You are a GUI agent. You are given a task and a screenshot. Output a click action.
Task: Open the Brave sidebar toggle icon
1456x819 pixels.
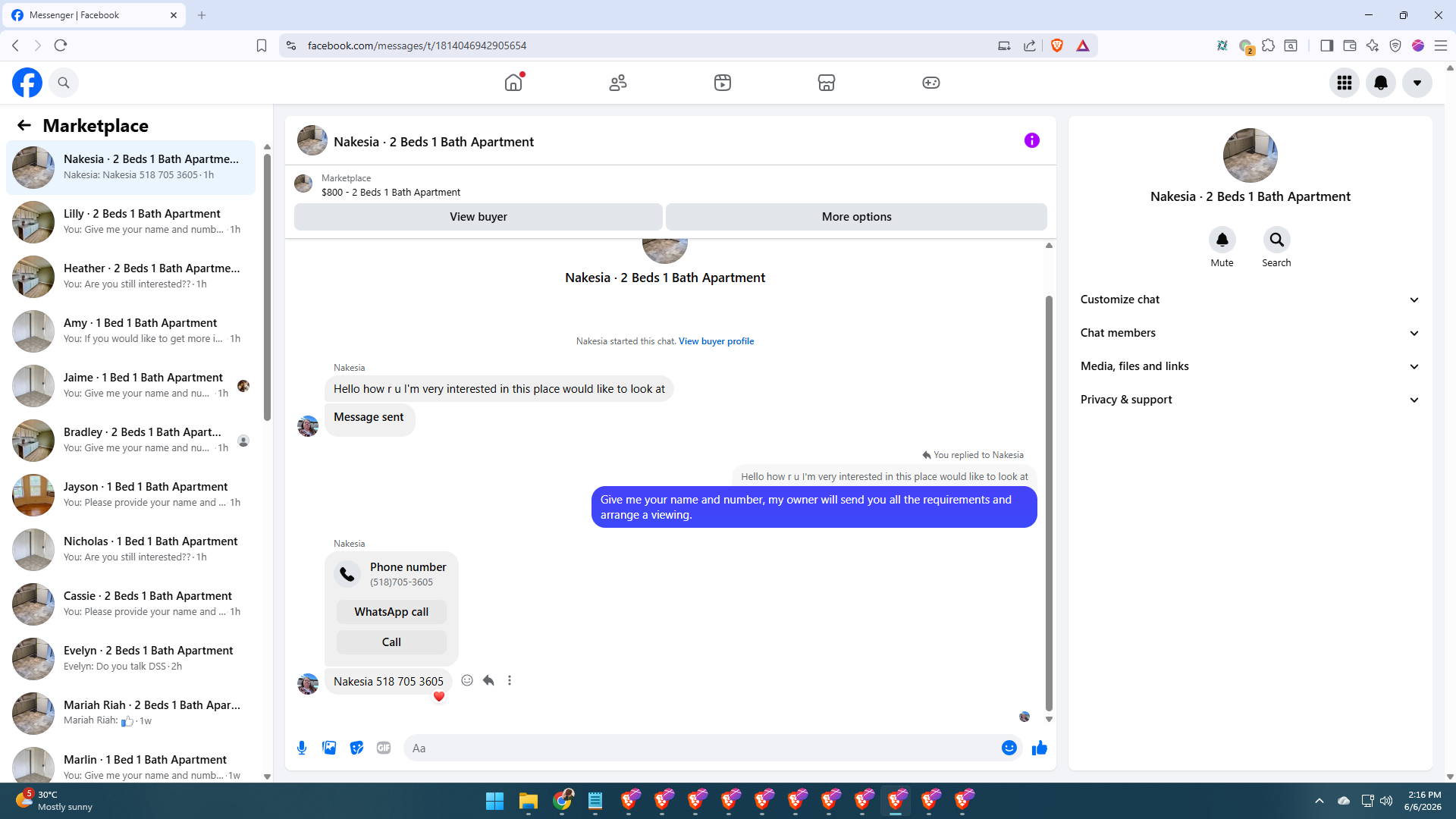coord(1326,45)
